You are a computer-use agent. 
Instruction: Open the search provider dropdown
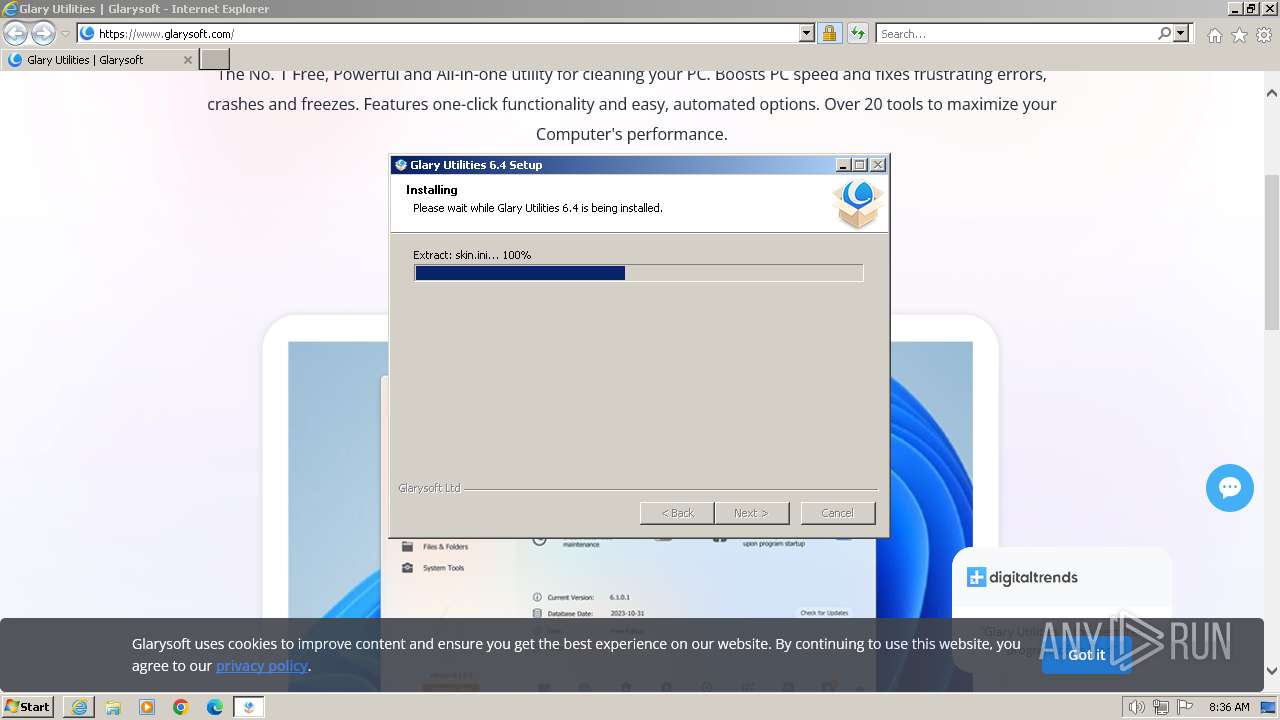point(1181,33)
